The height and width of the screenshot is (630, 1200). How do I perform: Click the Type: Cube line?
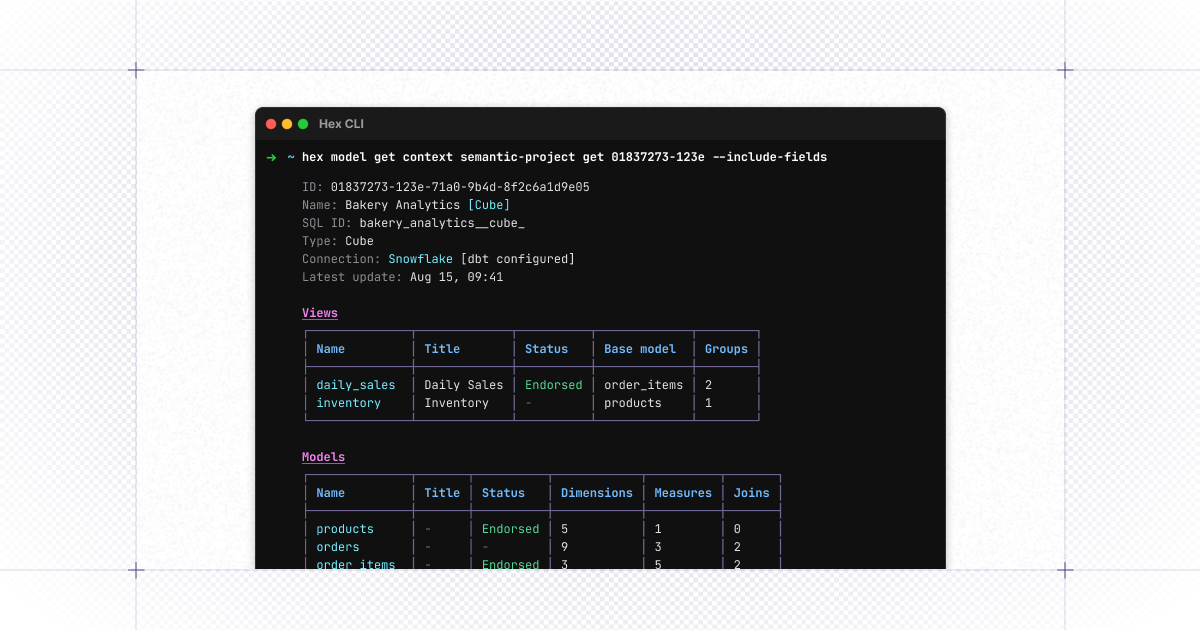point(338,241)
